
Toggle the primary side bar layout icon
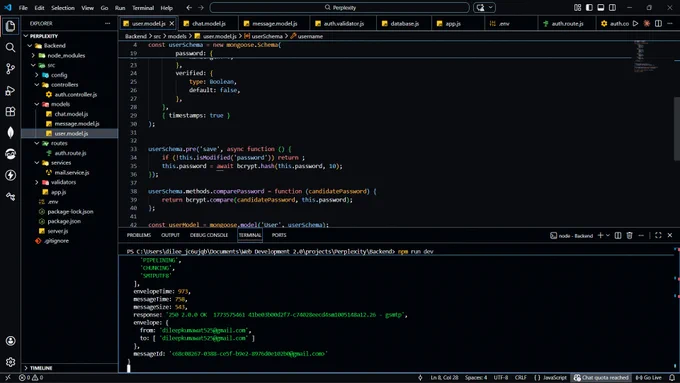click(x=589, y=8)
